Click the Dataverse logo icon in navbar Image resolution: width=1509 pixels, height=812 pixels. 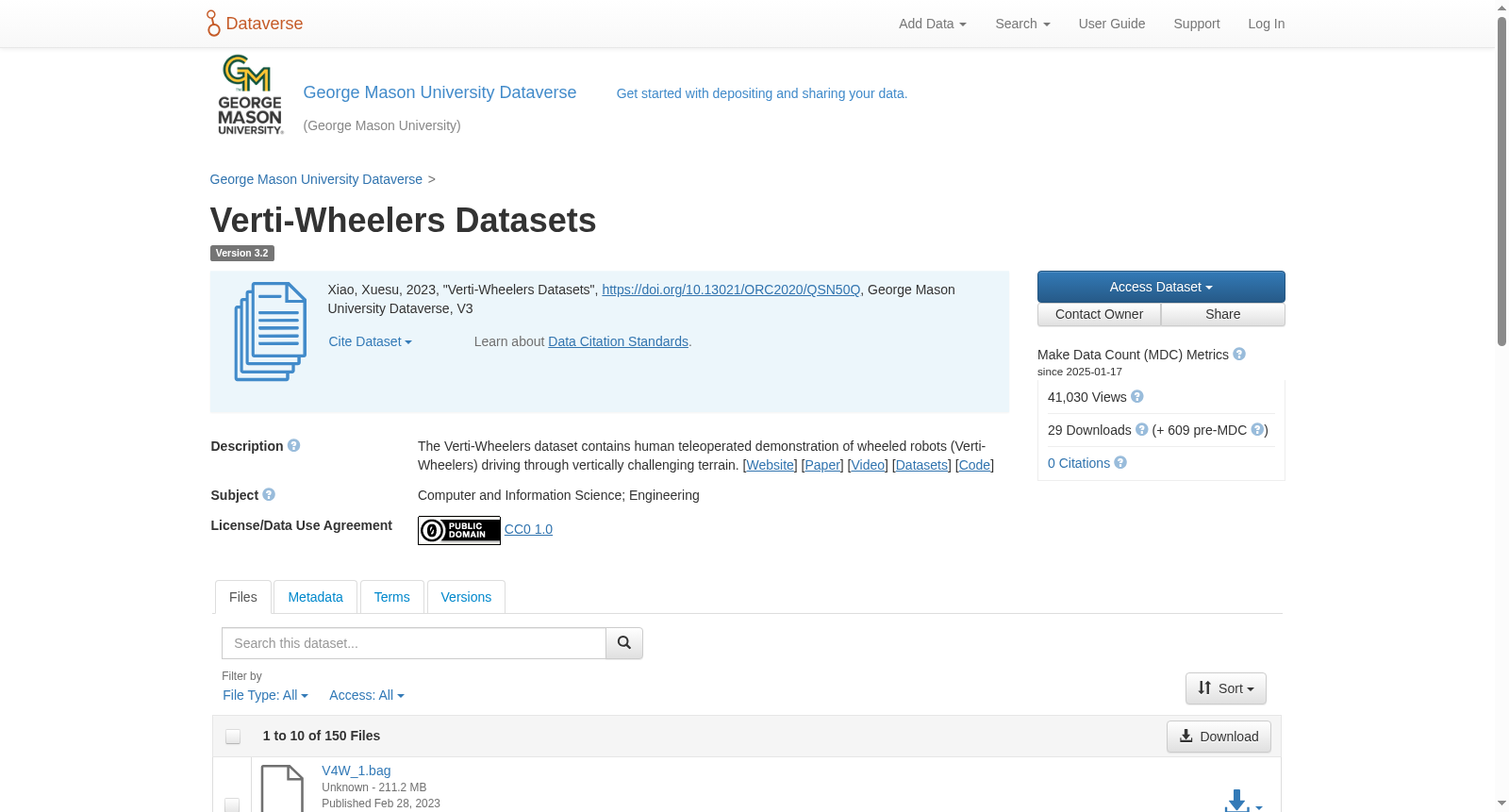pyautogui.click(x=213, y=24)
